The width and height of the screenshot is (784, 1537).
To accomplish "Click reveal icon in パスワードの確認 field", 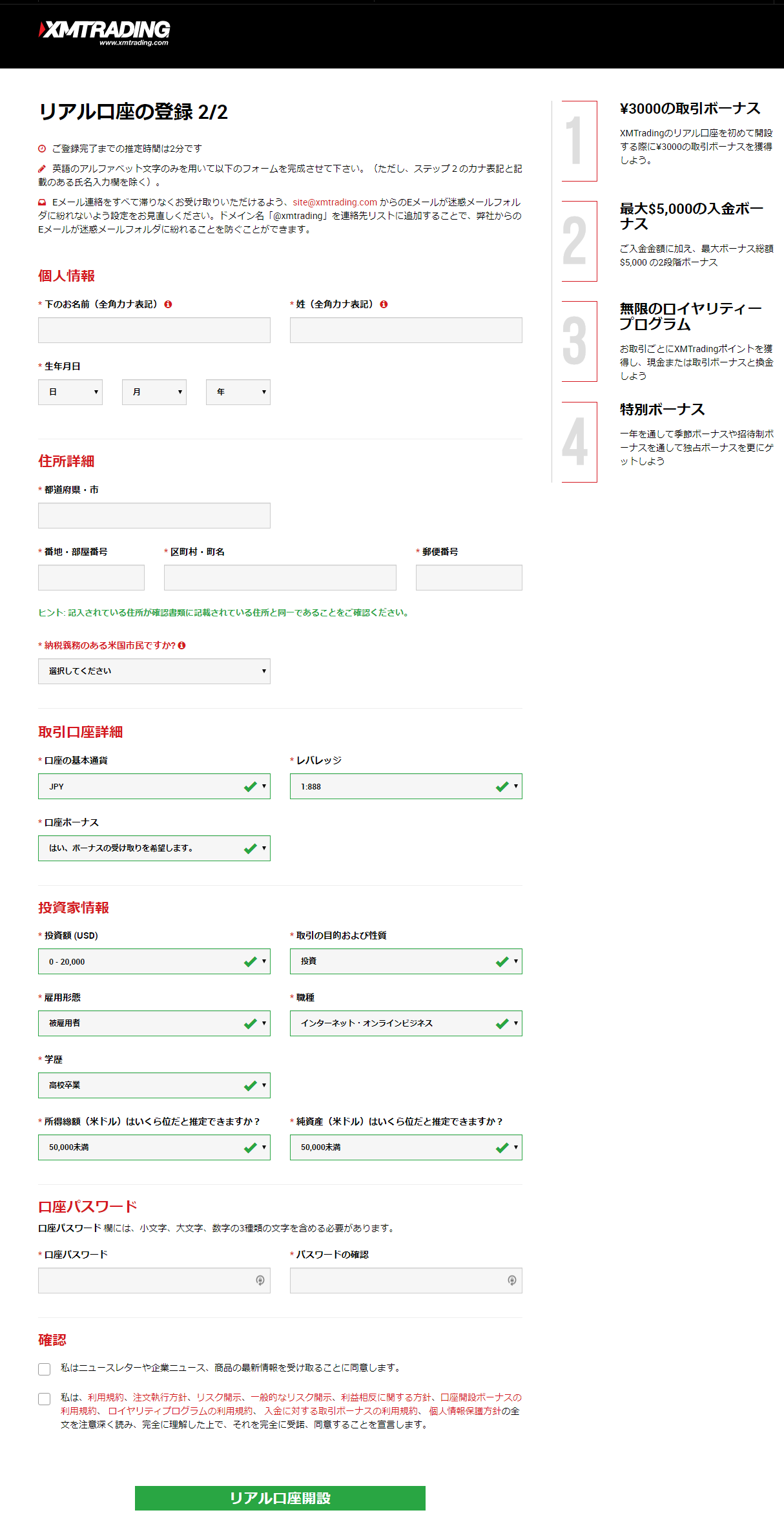I will [511, 1281].
